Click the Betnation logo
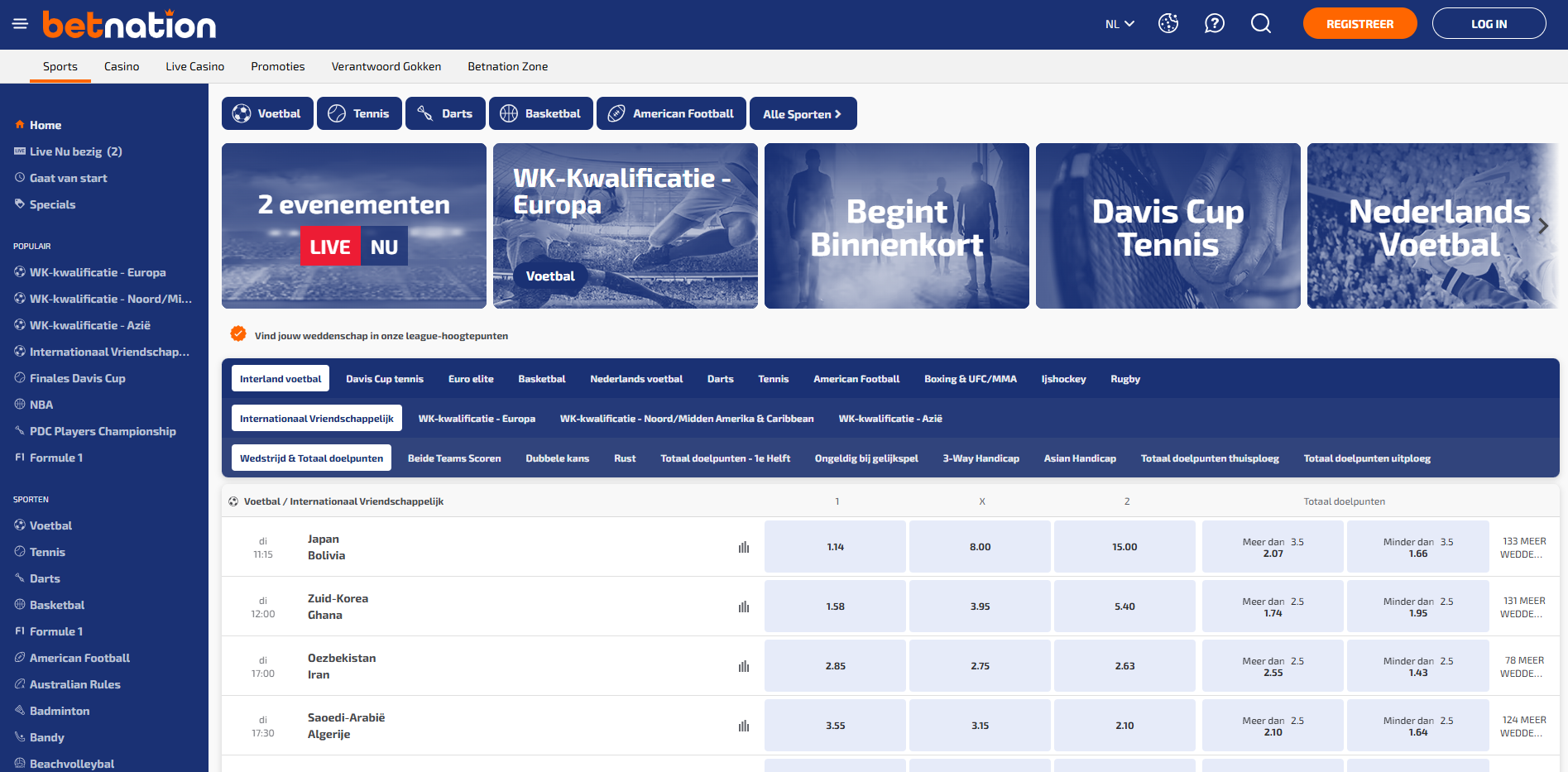1568x772 pixels. (x=129, y=24)
